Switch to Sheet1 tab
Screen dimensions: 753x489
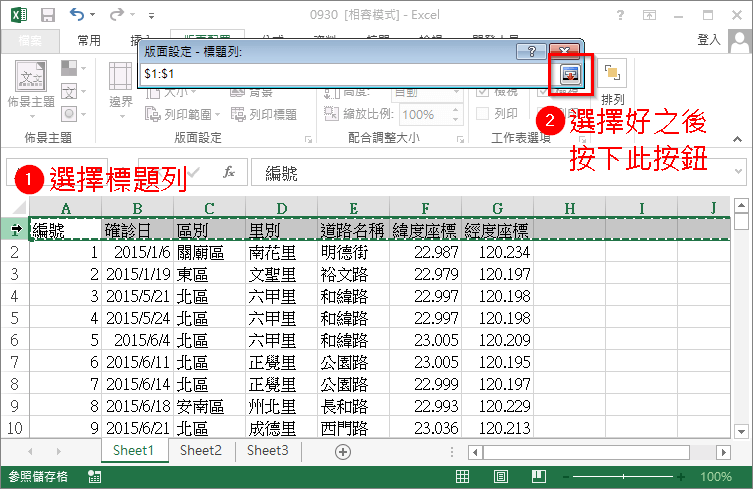pyautogui.click(x=134, y=451)
